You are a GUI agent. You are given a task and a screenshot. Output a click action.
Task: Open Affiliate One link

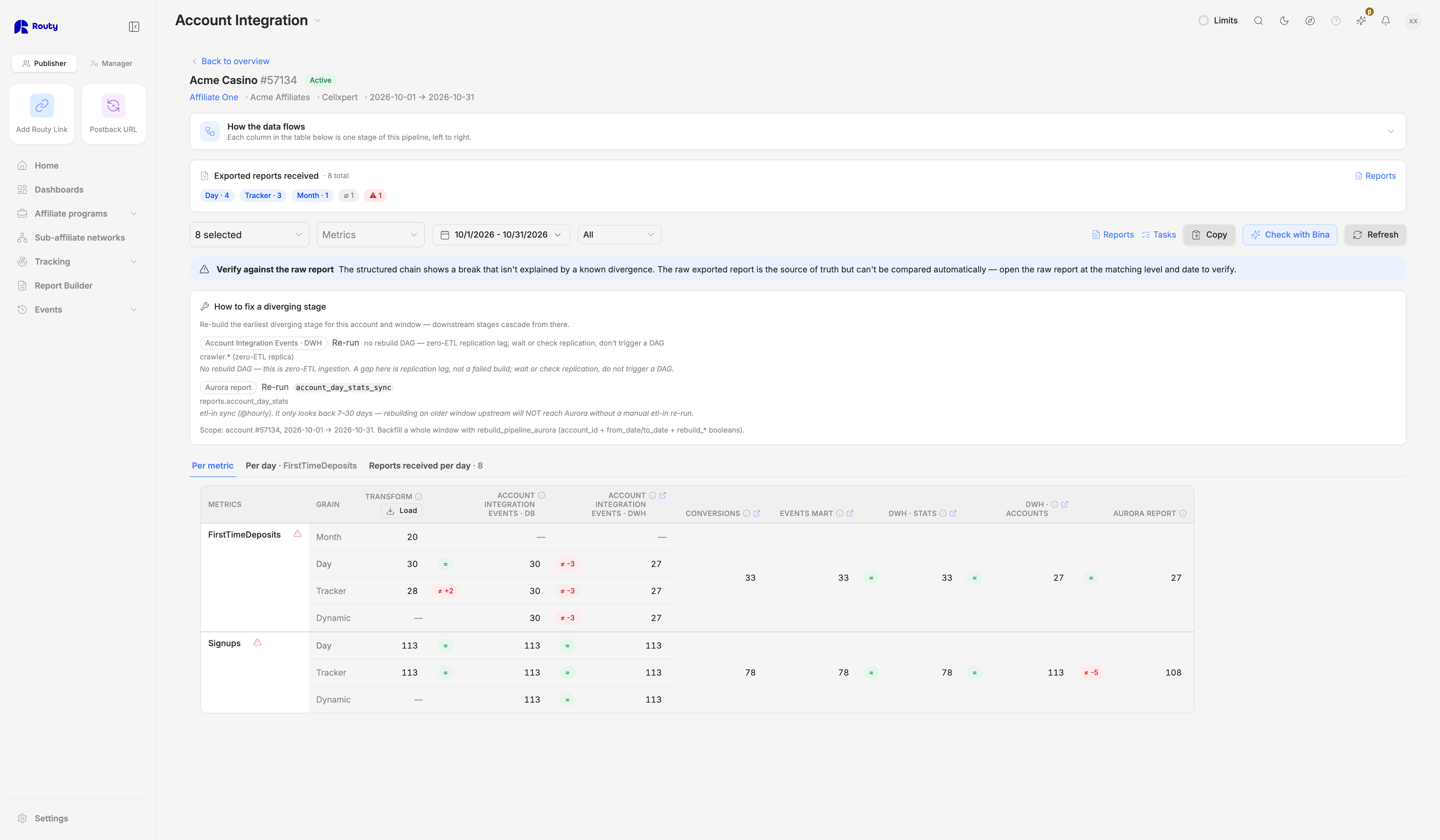coord(214,97)
